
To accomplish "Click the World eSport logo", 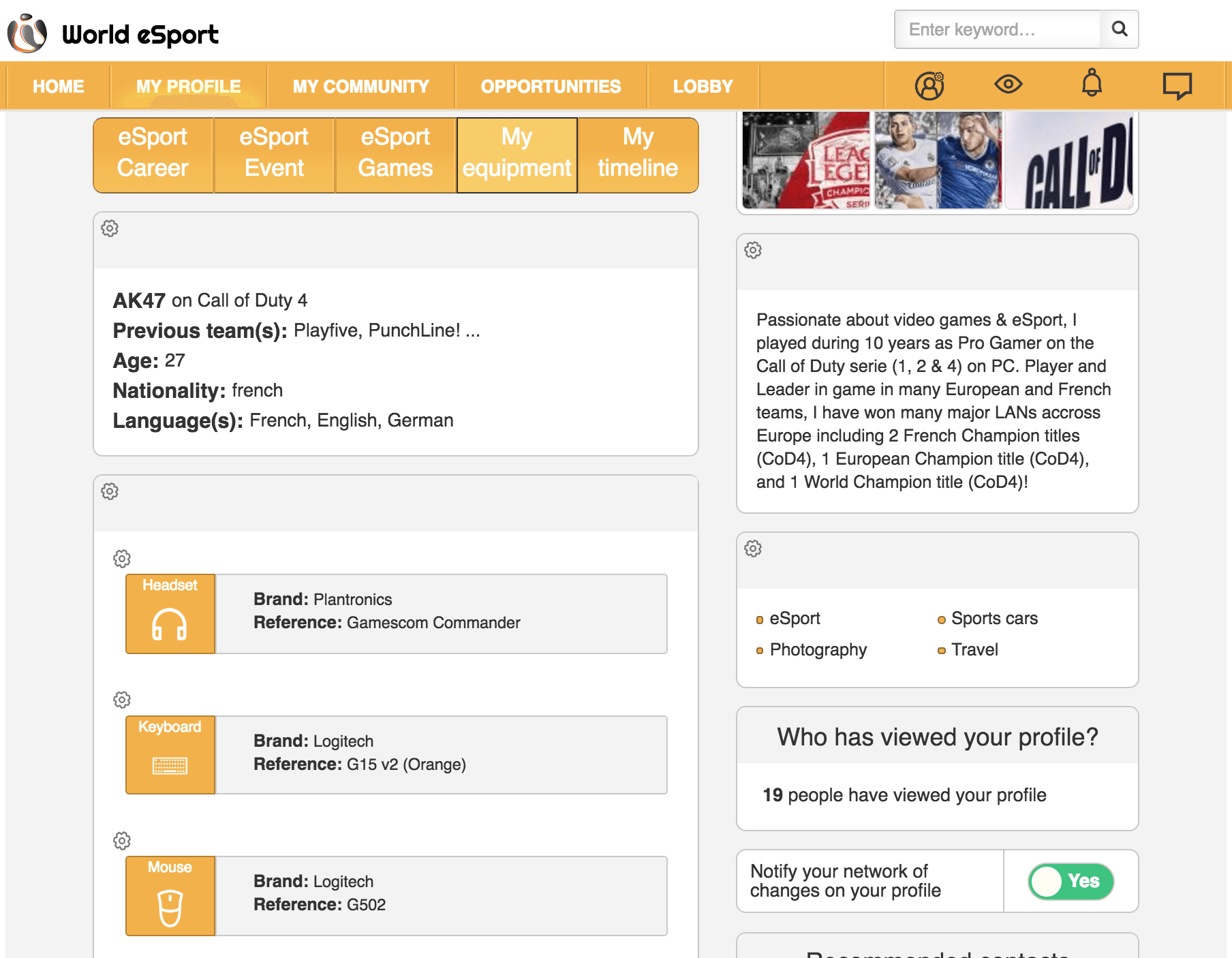I will point(113,33).
